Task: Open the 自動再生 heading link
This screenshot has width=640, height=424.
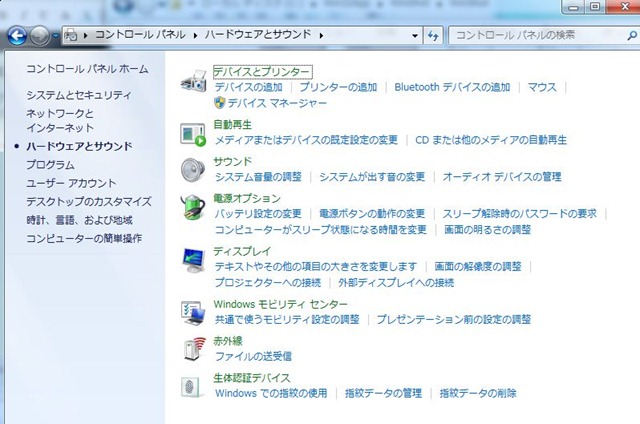Action: pos(233,124)
